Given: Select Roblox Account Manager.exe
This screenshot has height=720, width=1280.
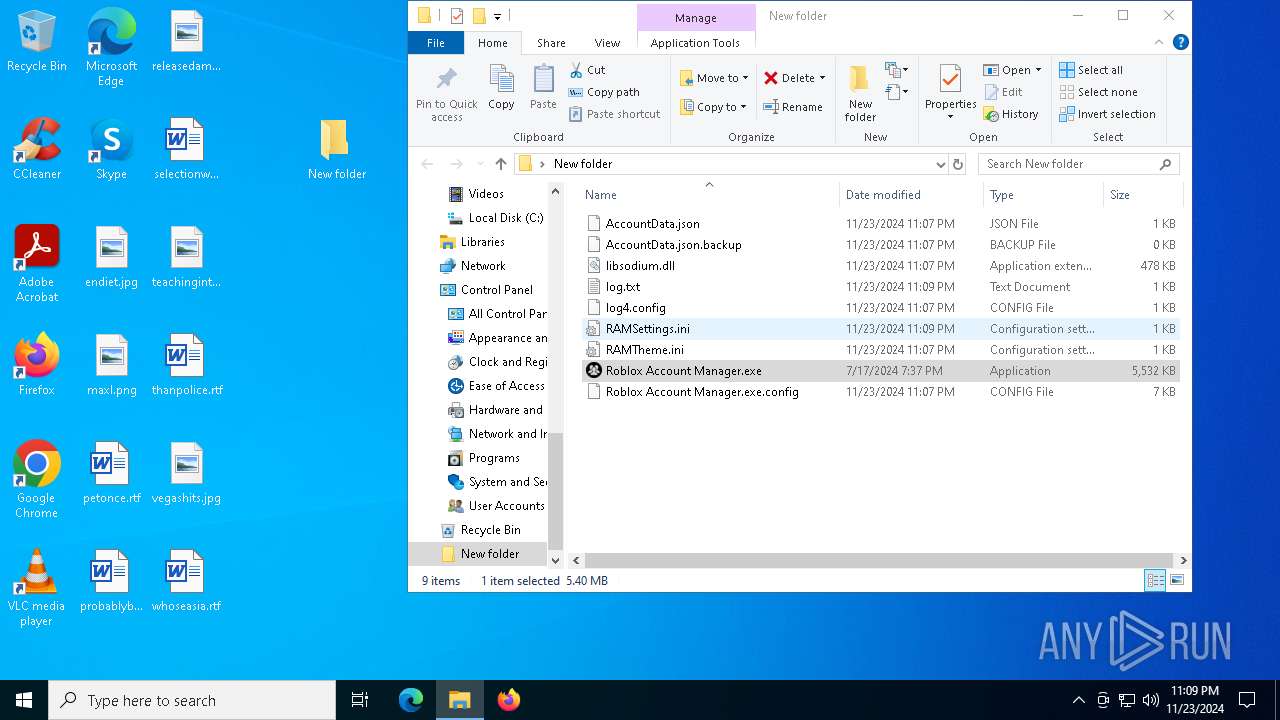Looking at the screenshot, I should (880, 371).
